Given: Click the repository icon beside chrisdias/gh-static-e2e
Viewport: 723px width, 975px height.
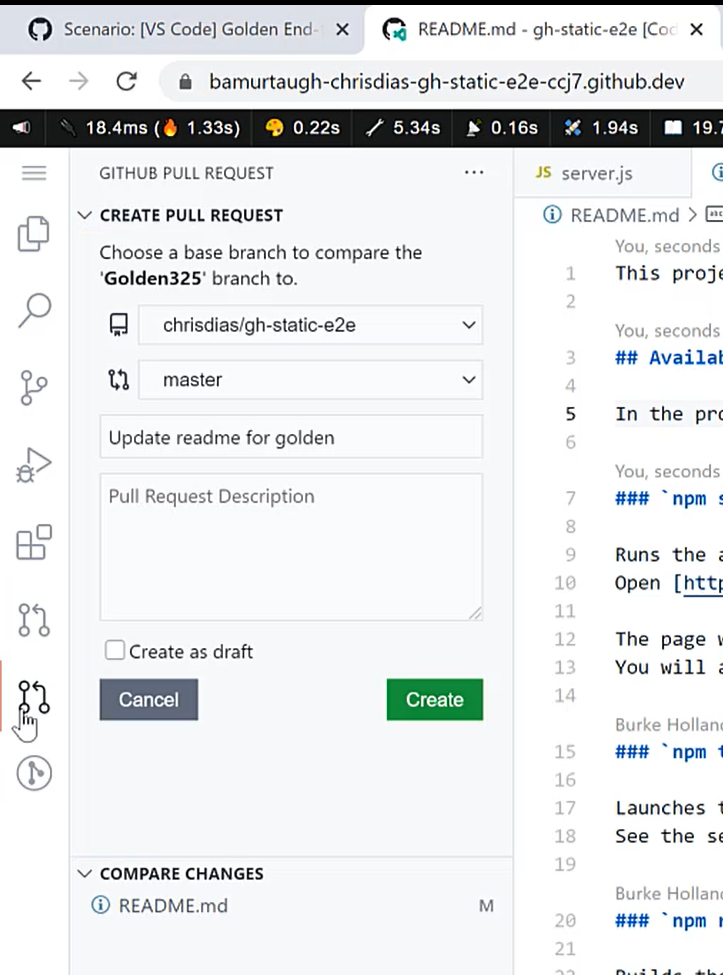Looking at the screenshot, I should (119, 324).
